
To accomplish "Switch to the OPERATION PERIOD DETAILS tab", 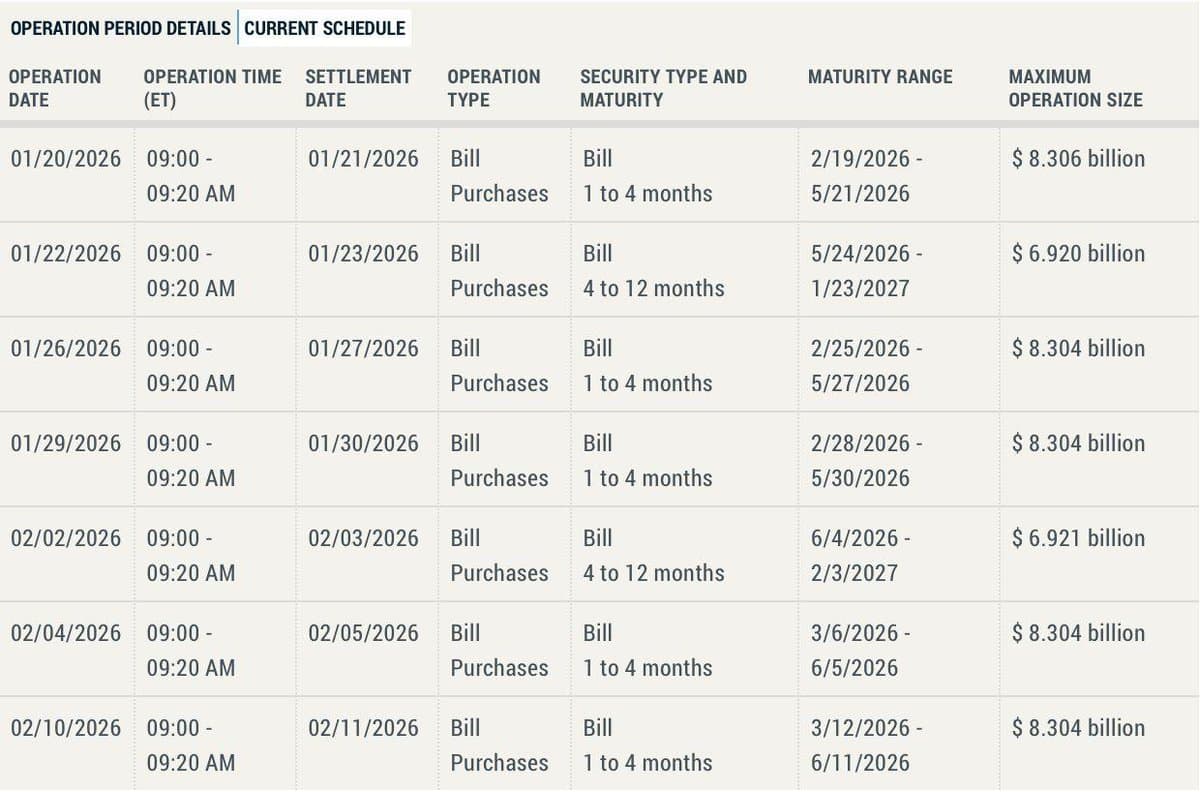I will pos(120,28).
